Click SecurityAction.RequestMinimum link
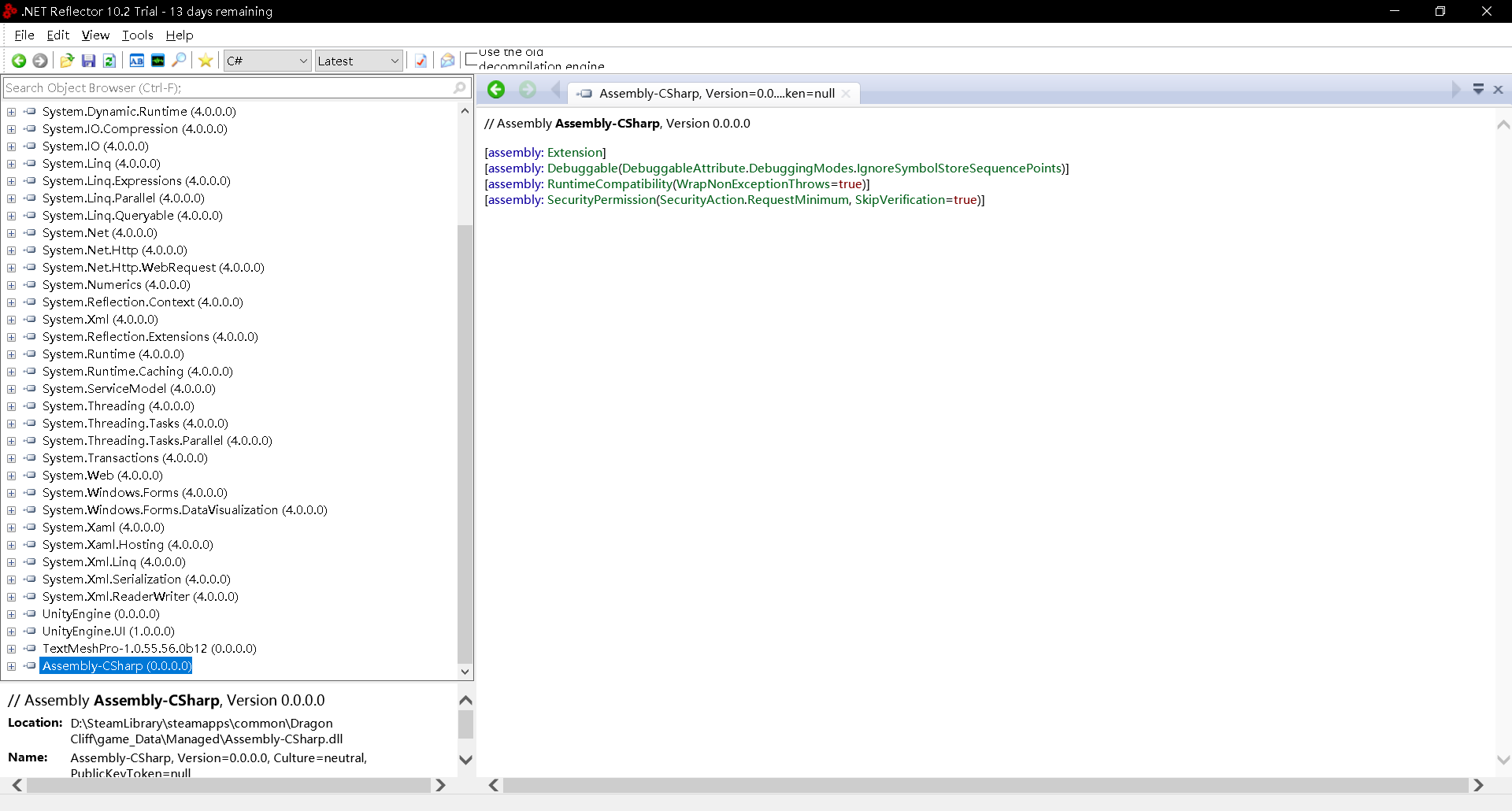This screenshot has height=811, width=1512. [754, 199]
